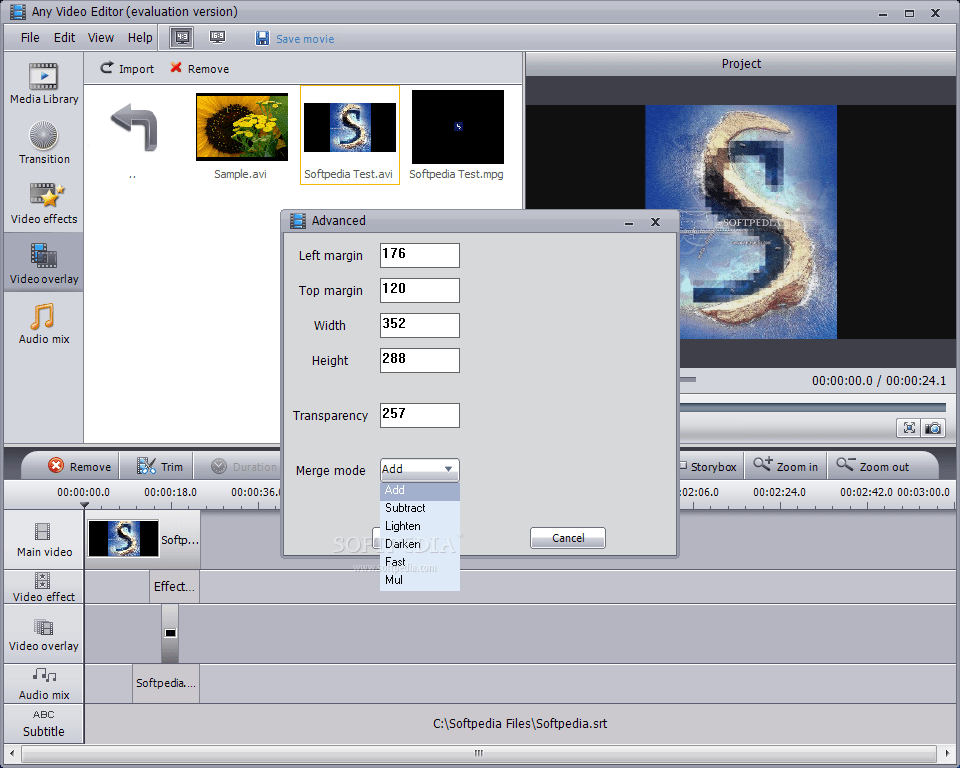Click the Zoom in timeline tool
The image size is (960, 768).
point(786,466)
